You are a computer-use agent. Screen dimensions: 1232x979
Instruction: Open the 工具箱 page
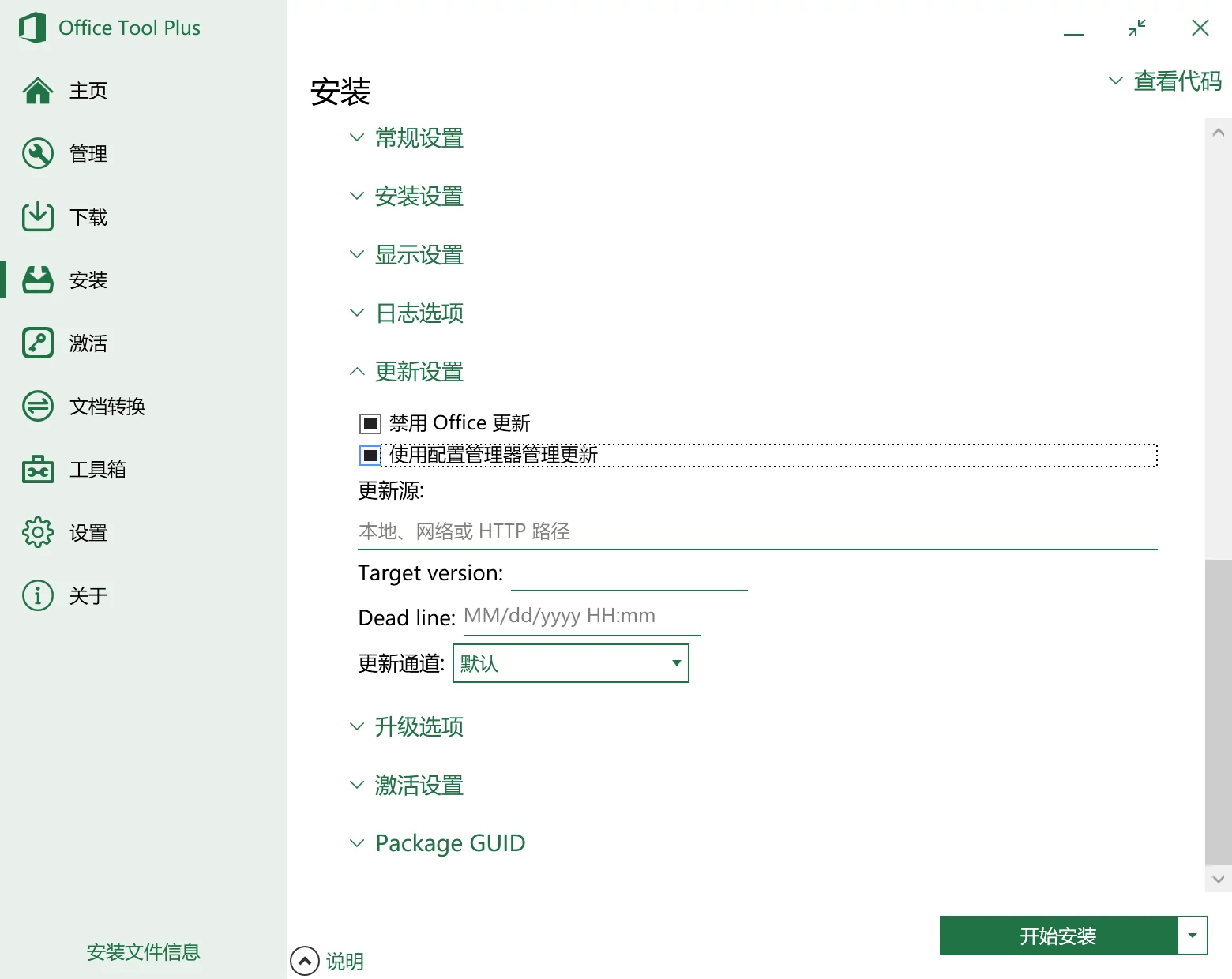click(98, 470)
